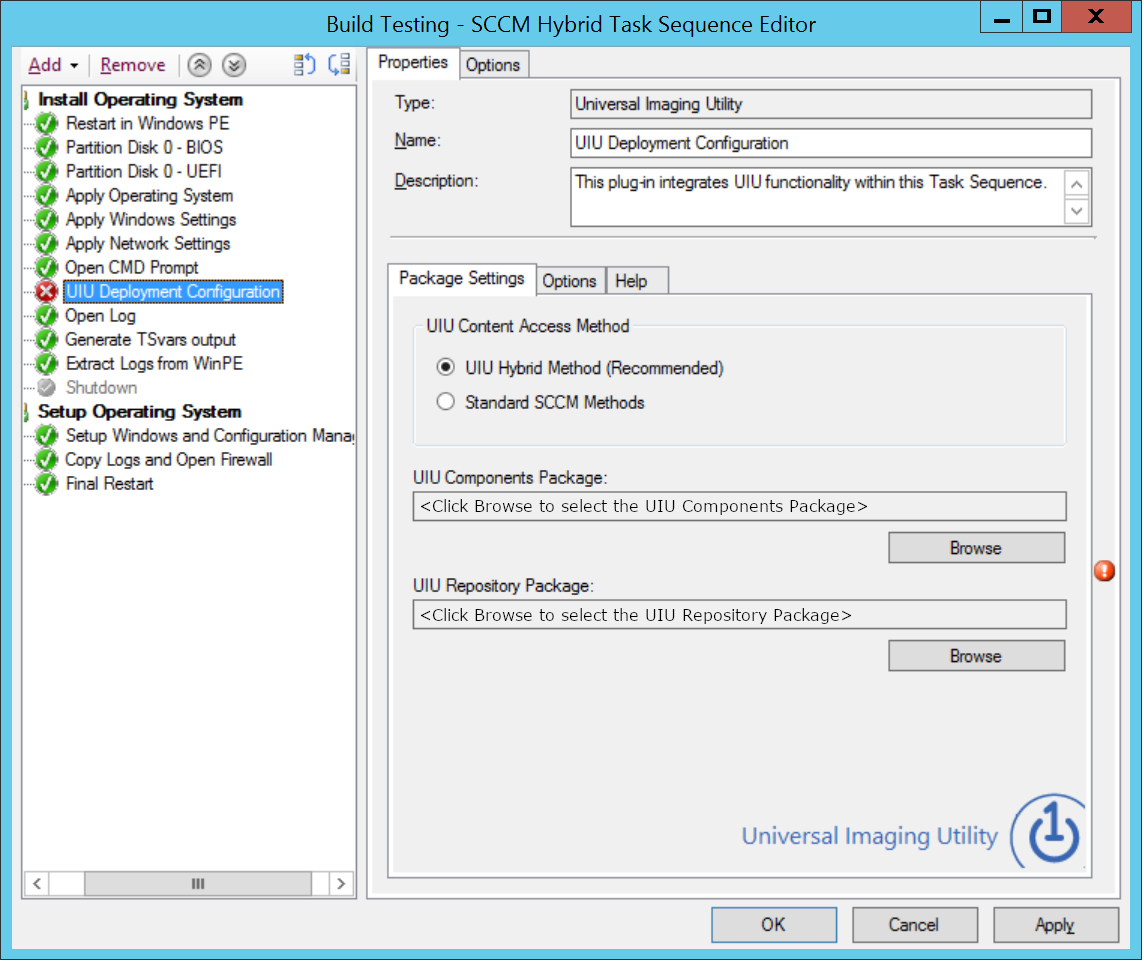1144x961 pixels.
Task: Select the Partition Disk 0 - BIOS step
Action: (144, 147)
